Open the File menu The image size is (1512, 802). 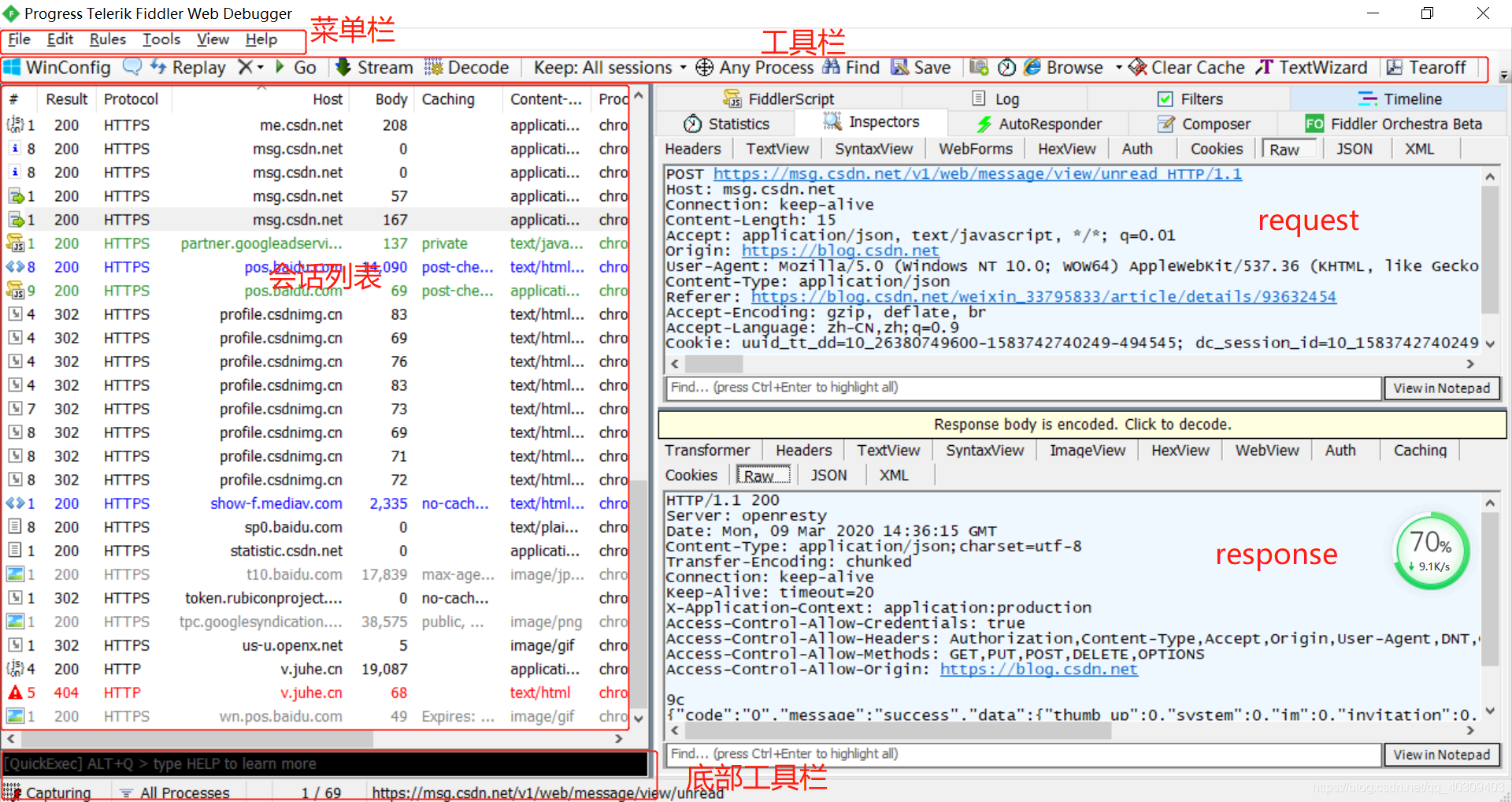tap(20, 39)
